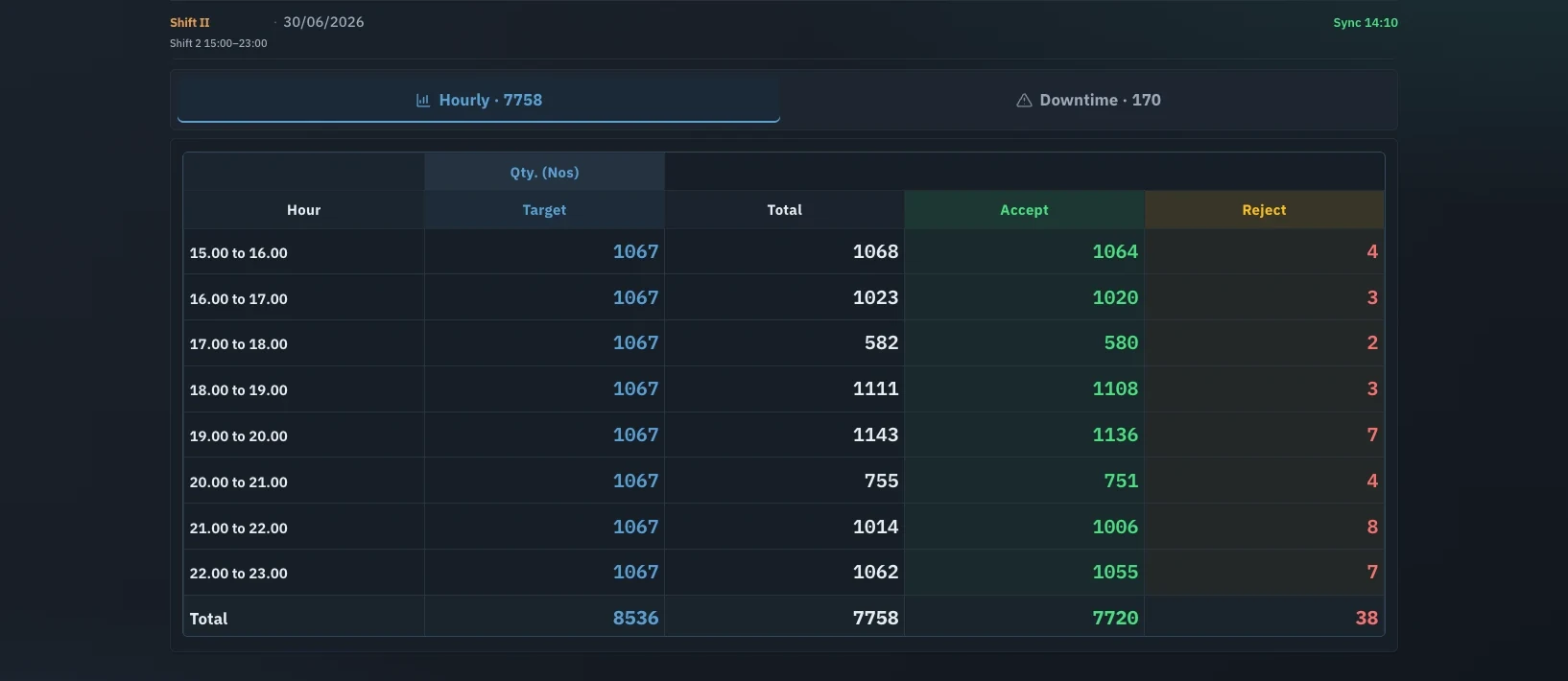Click accept value 1064
This screenshot has width=1568, height=681.
click(x=1116, y=251)
